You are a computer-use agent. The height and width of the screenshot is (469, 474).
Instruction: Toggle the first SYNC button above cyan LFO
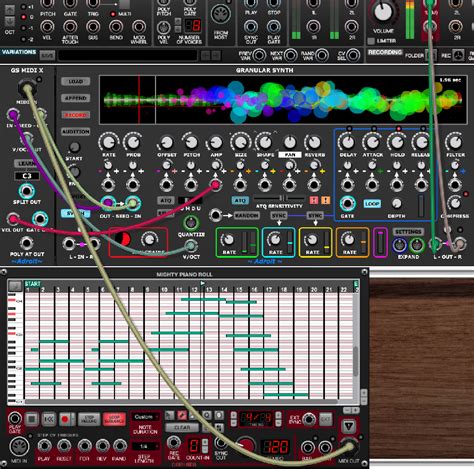tap(279, 215)
